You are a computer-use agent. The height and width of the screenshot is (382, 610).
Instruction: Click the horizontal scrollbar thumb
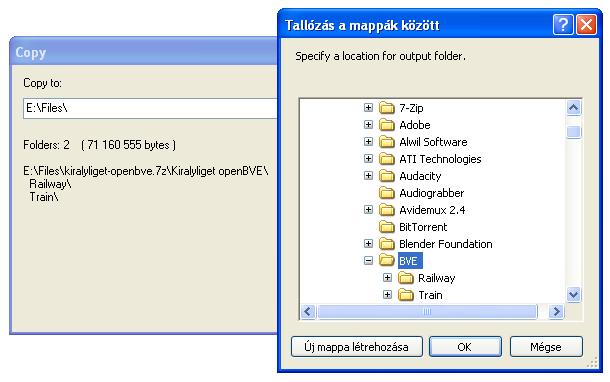click(x=427, y=312)
